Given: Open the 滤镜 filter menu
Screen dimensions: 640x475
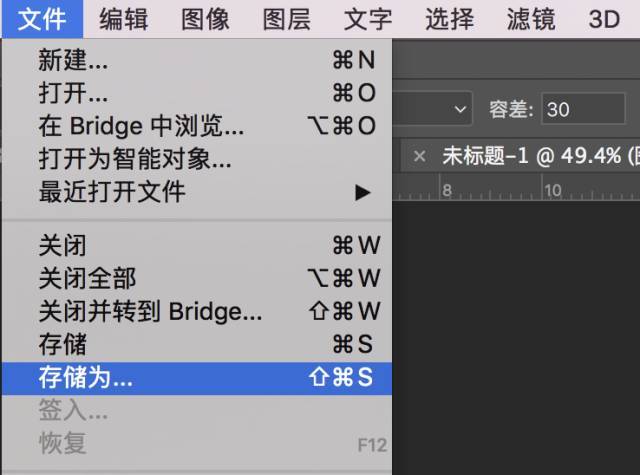Looking at the screenshot, I should coord(531,18).
